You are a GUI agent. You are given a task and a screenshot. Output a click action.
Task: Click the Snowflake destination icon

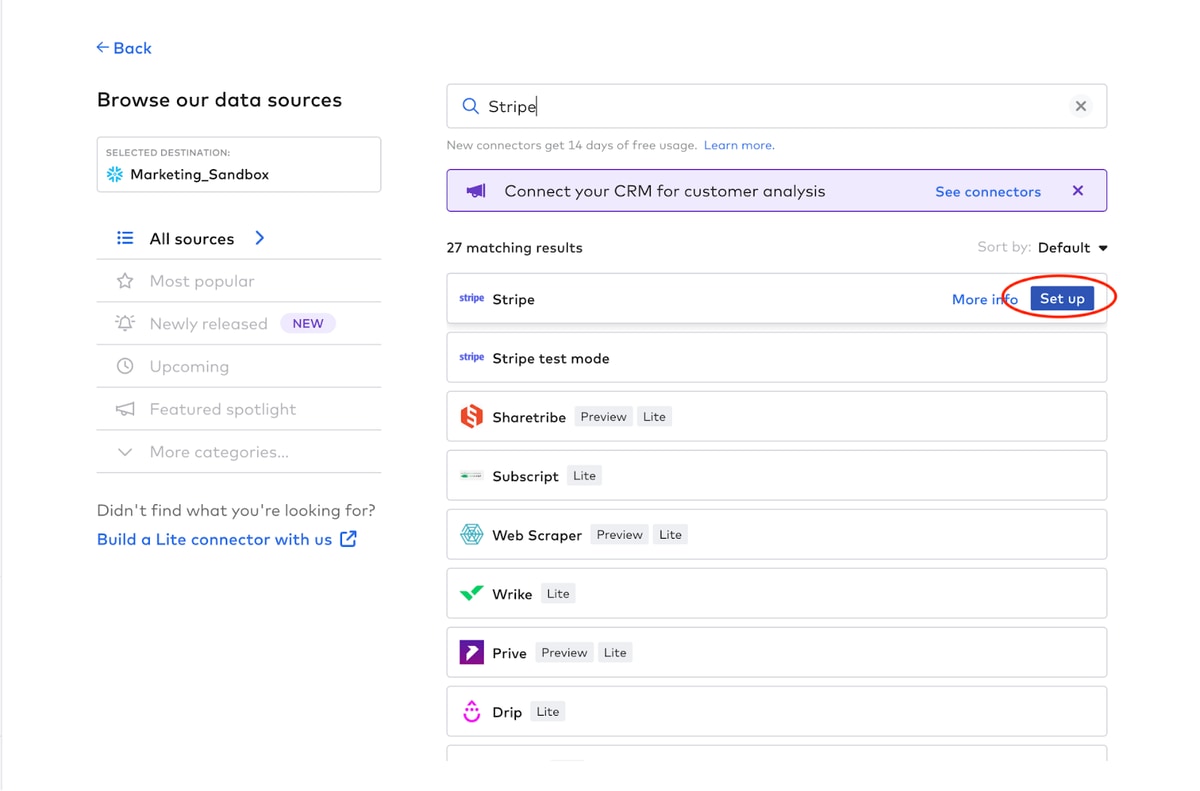click(115, 174)
